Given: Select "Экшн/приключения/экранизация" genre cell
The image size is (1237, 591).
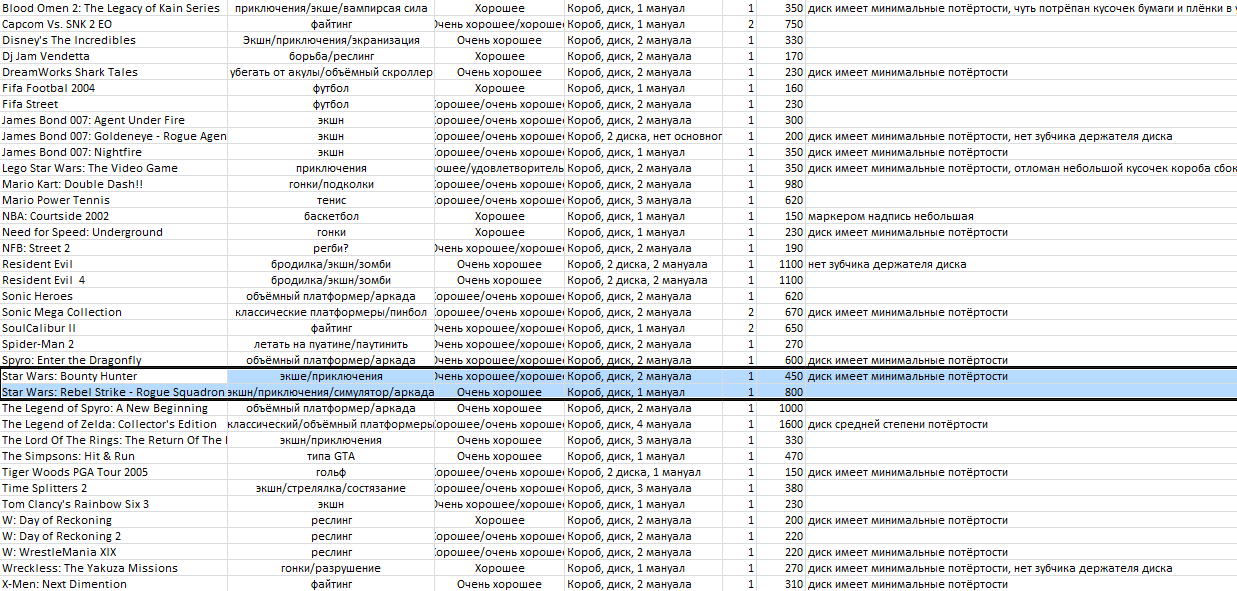Looking at the screenshot, I should pos(331,40).
